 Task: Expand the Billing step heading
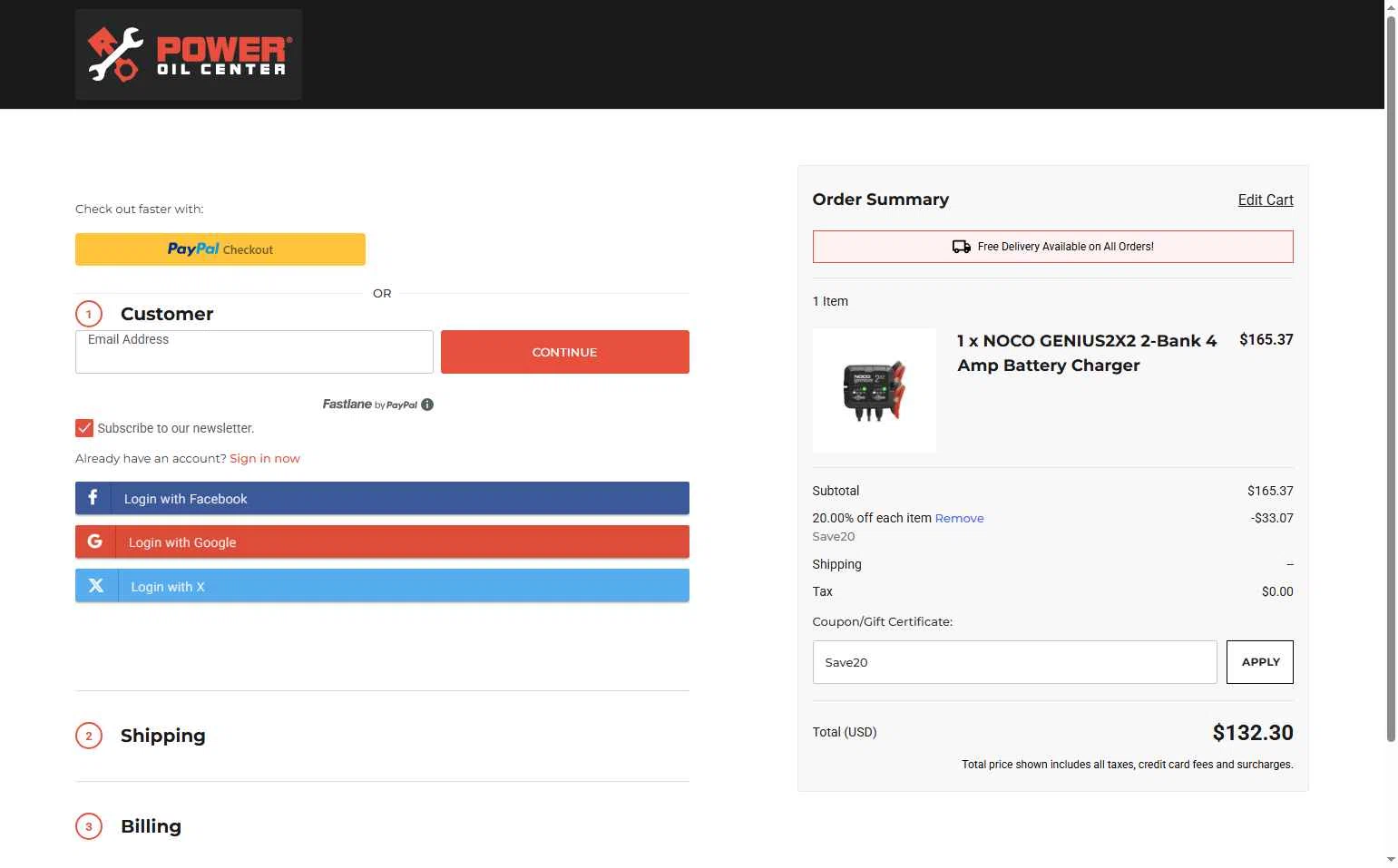click(x=152, y=826)
